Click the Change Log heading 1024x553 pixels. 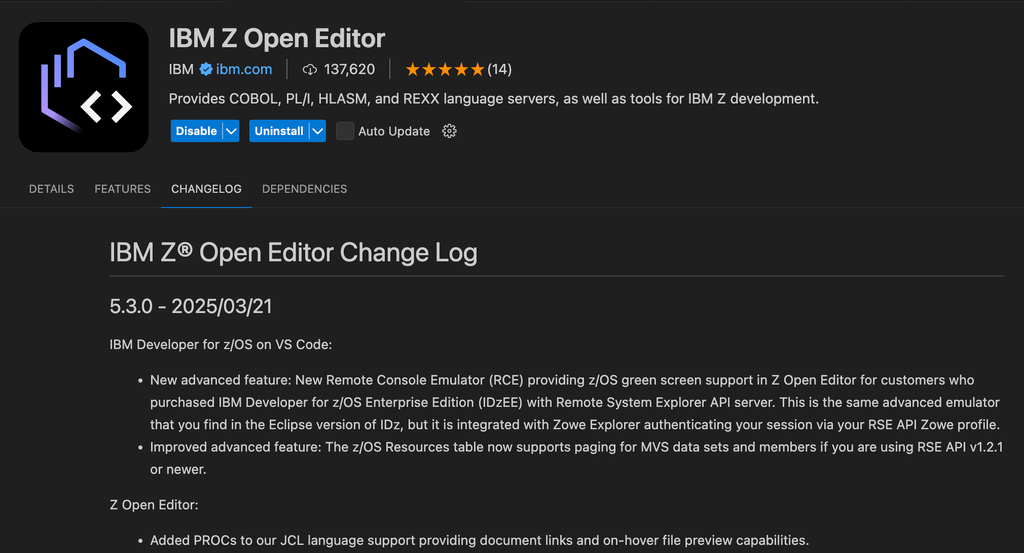click(x=293, y=253)
